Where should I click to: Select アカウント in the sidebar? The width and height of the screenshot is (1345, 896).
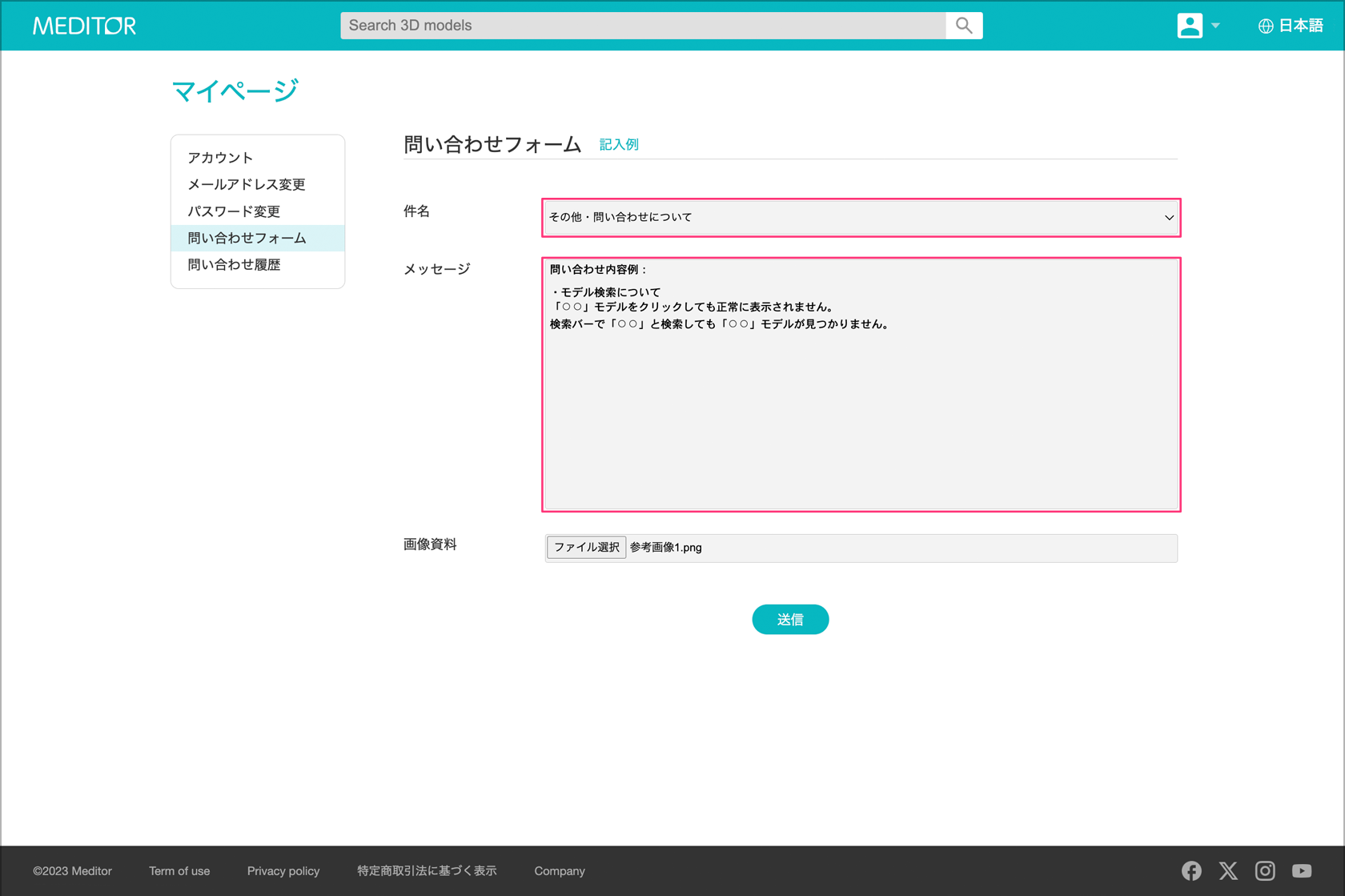[x=220, y=158]
